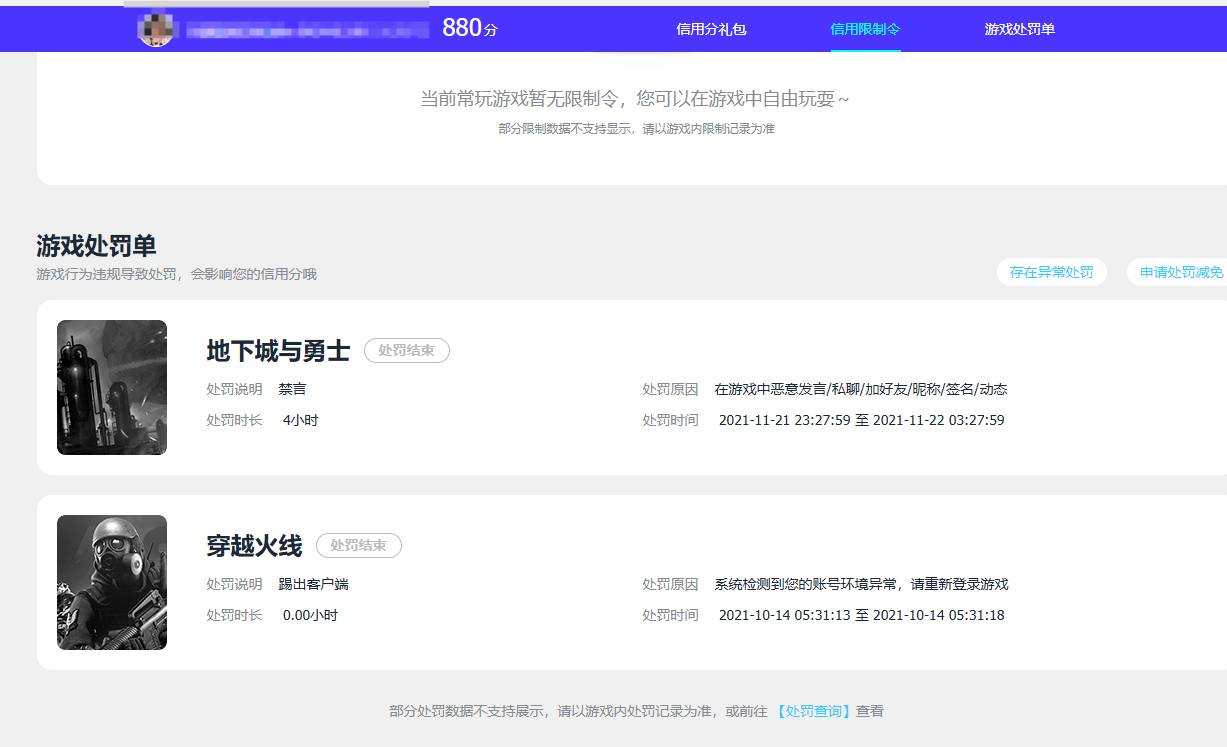Image resolution: width=1227 pixels, height=747 pixels.
Task: Click the 游戏处罚单 section heading
Action: (x=96, y=246)
